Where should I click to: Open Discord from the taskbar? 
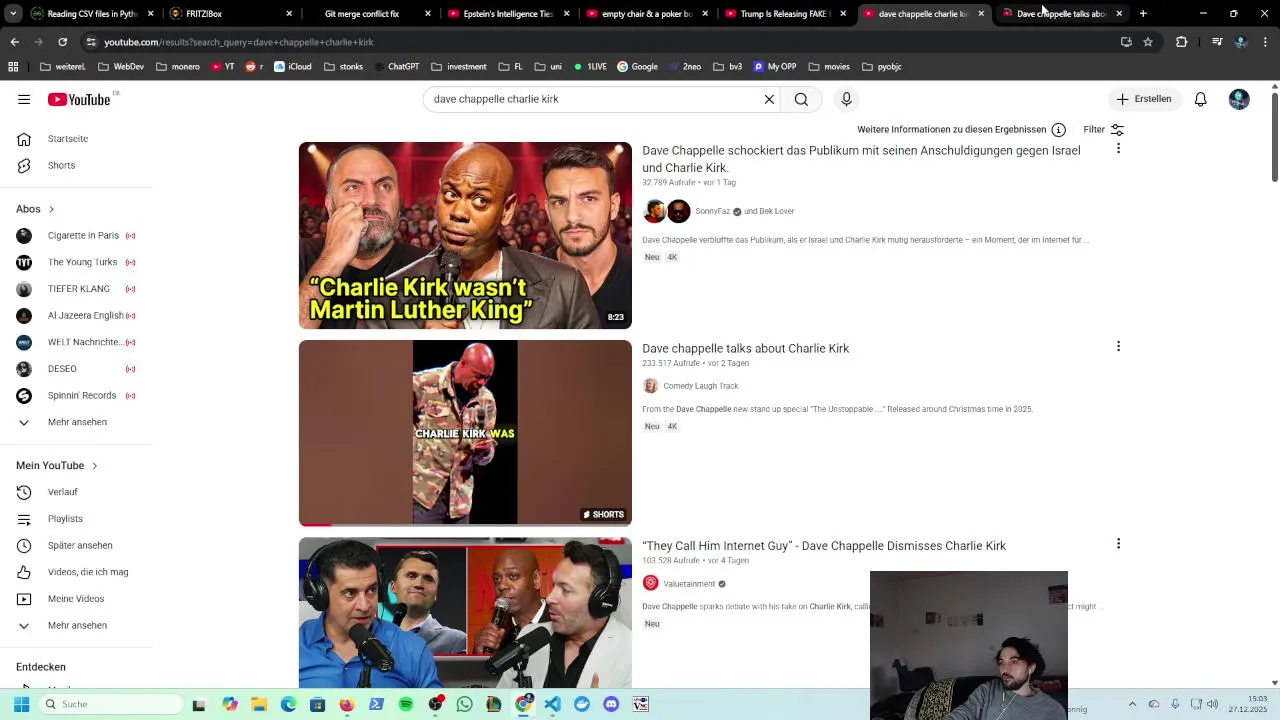point(611,704)
